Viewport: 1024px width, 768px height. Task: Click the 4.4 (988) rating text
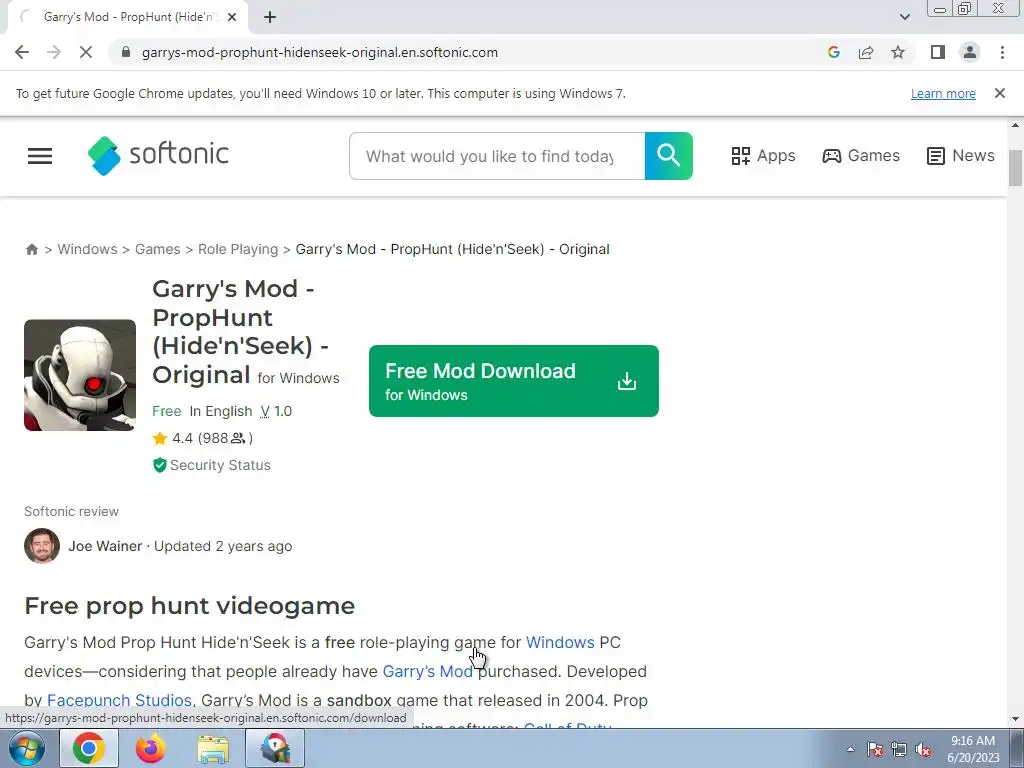pyautogui.click(x=212, y=438)
